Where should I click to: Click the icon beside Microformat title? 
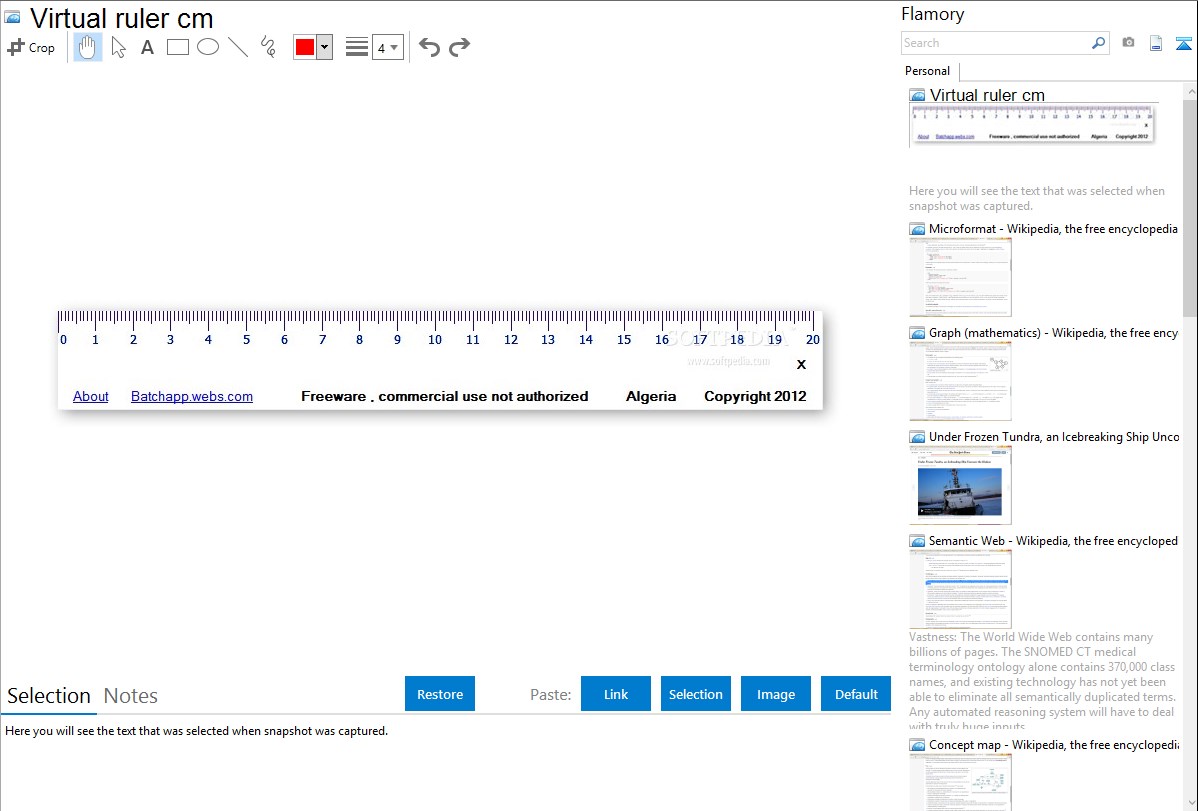(x=918, y=229)
